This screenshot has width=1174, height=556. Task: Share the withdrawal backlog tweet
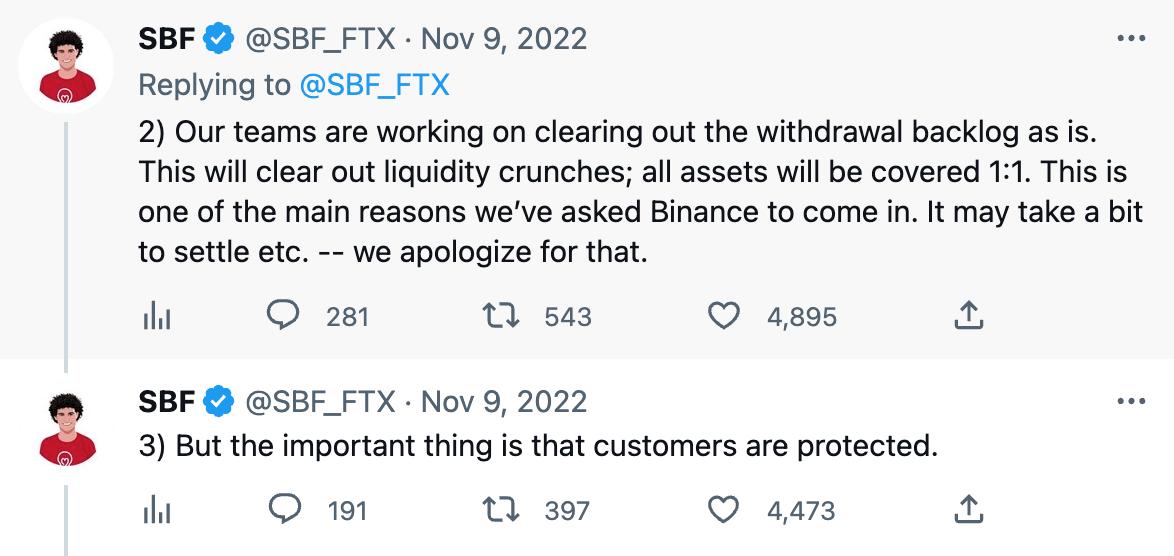click(969, 316)
